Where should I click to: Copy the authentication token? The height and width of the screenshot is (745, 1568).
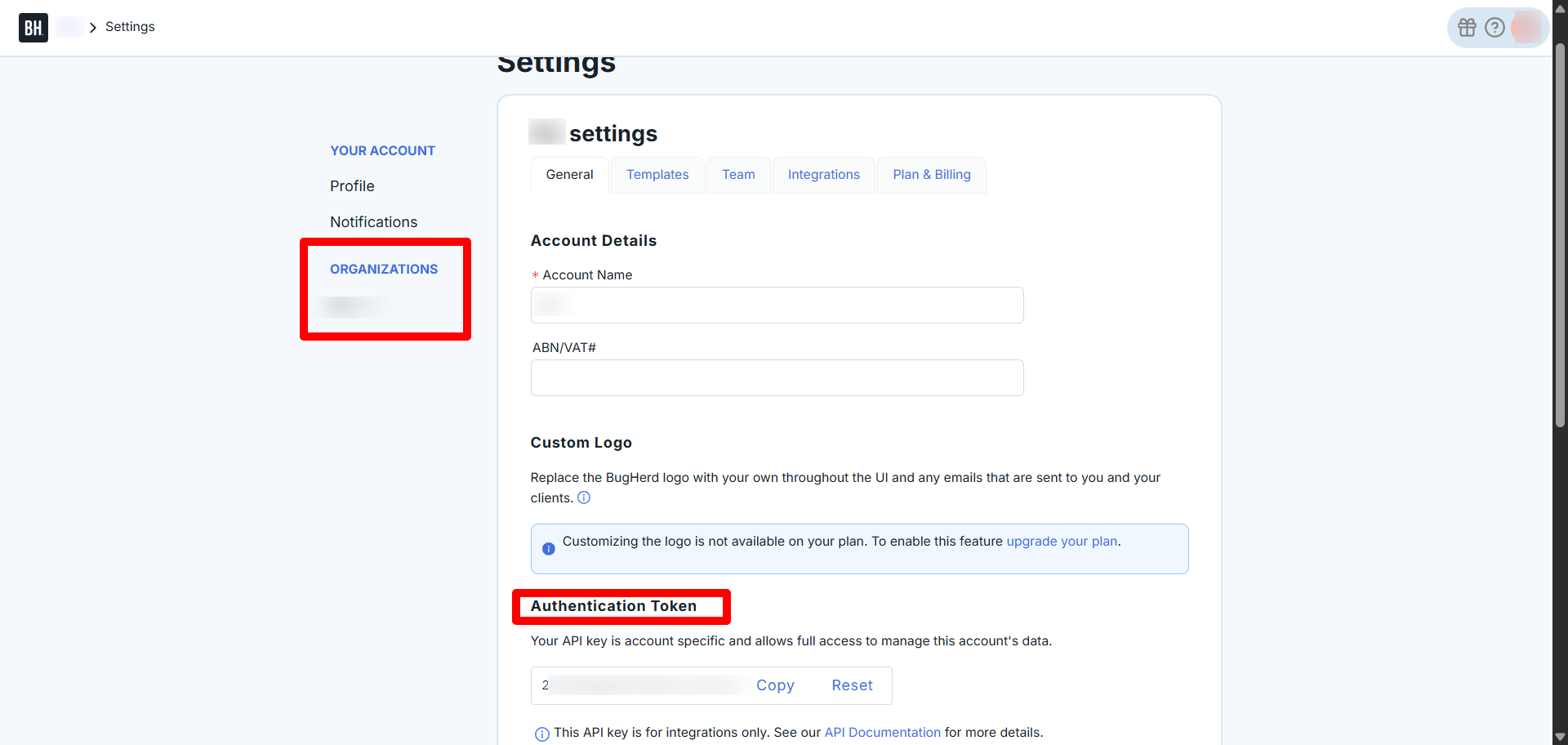[x=775, y=685]
